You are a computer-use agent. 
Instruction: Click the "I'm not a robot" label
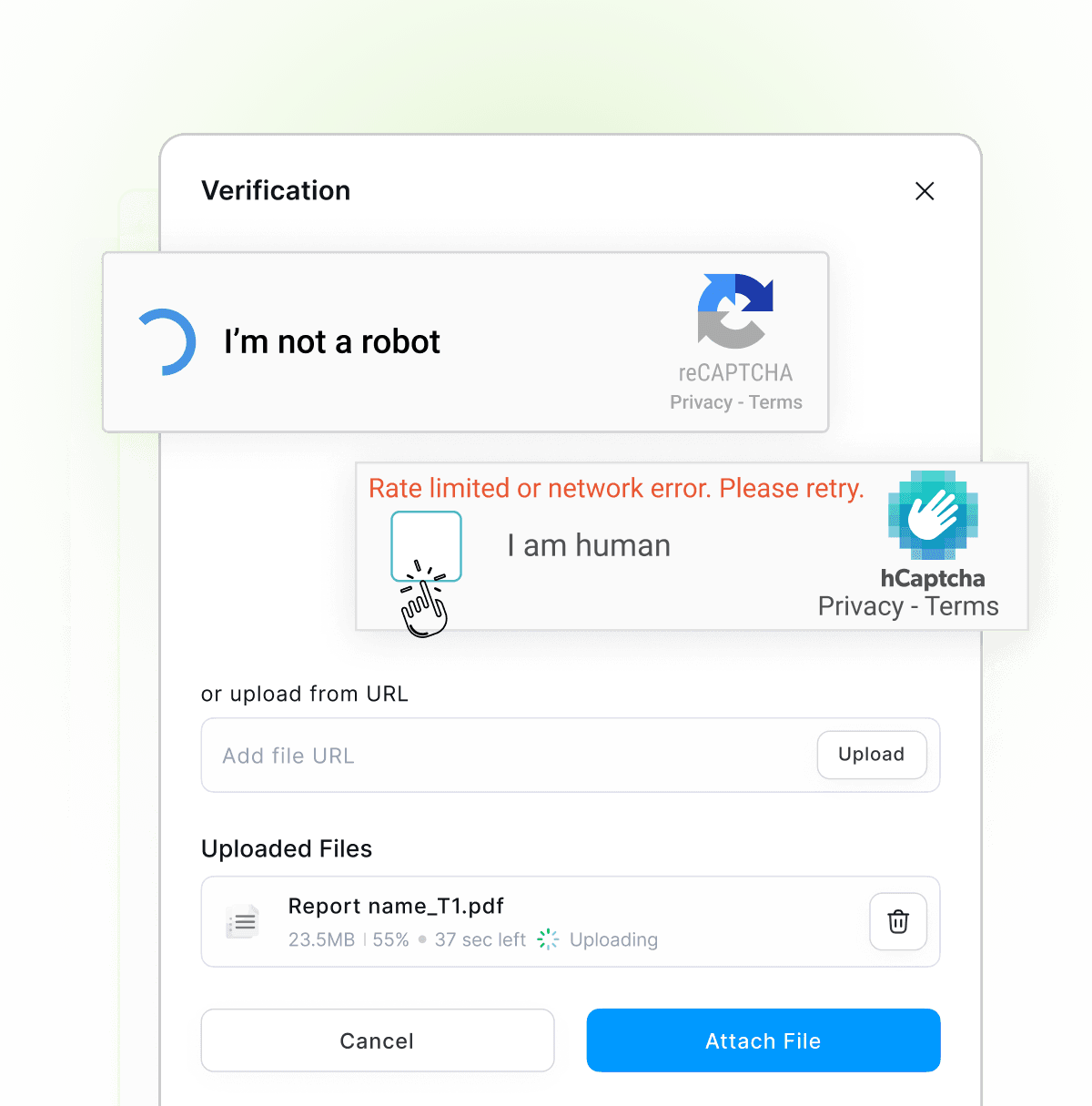click(x=332, y=342)
